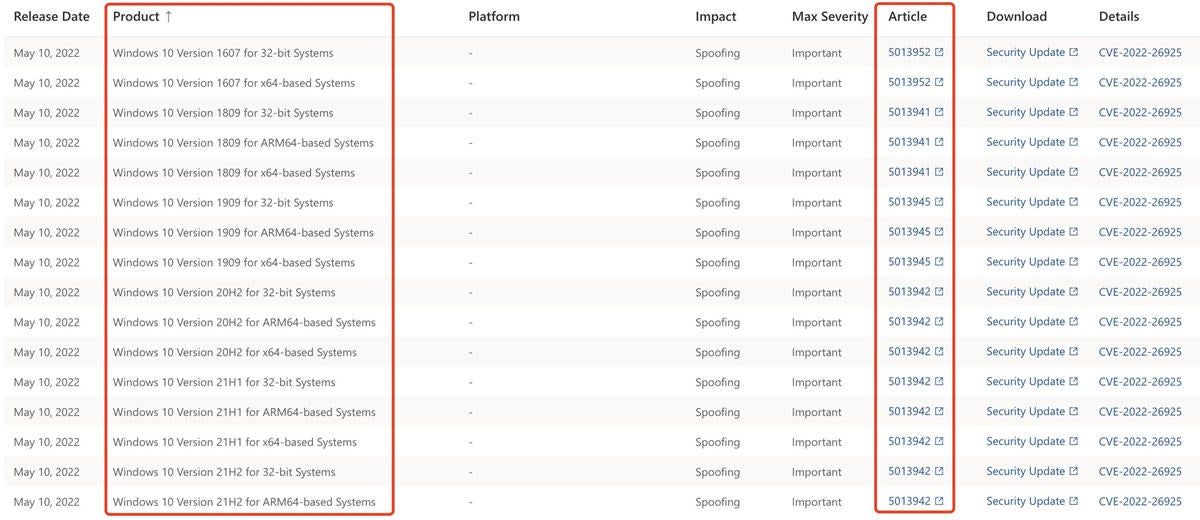Click the Security Update external-link icon for 1607 x64-based
The image size is (1200, 520).
(x=1074, y=82)
